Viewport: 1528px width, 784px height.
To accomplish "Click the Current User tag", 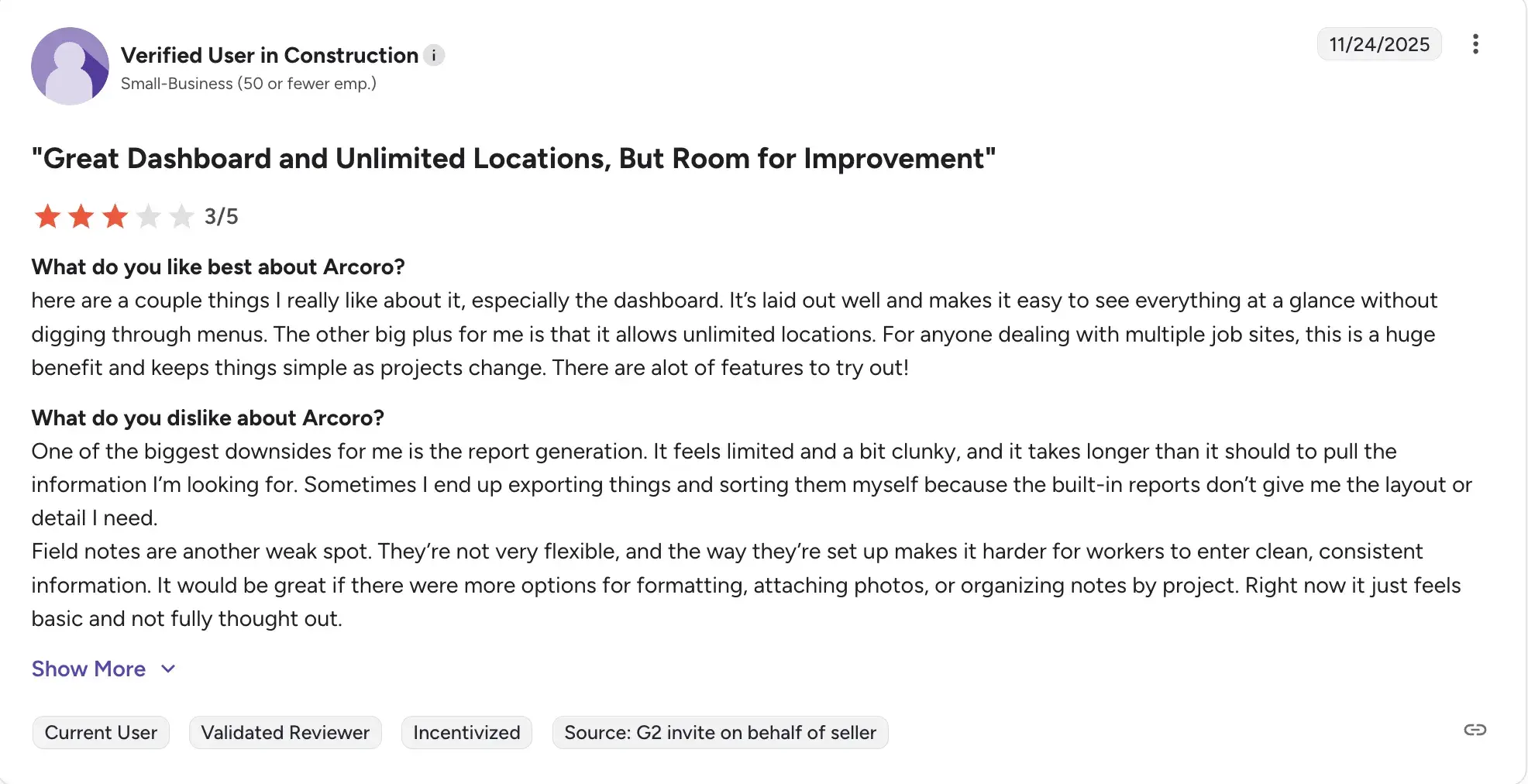I will pyautogui.click(x=101, y=733).
